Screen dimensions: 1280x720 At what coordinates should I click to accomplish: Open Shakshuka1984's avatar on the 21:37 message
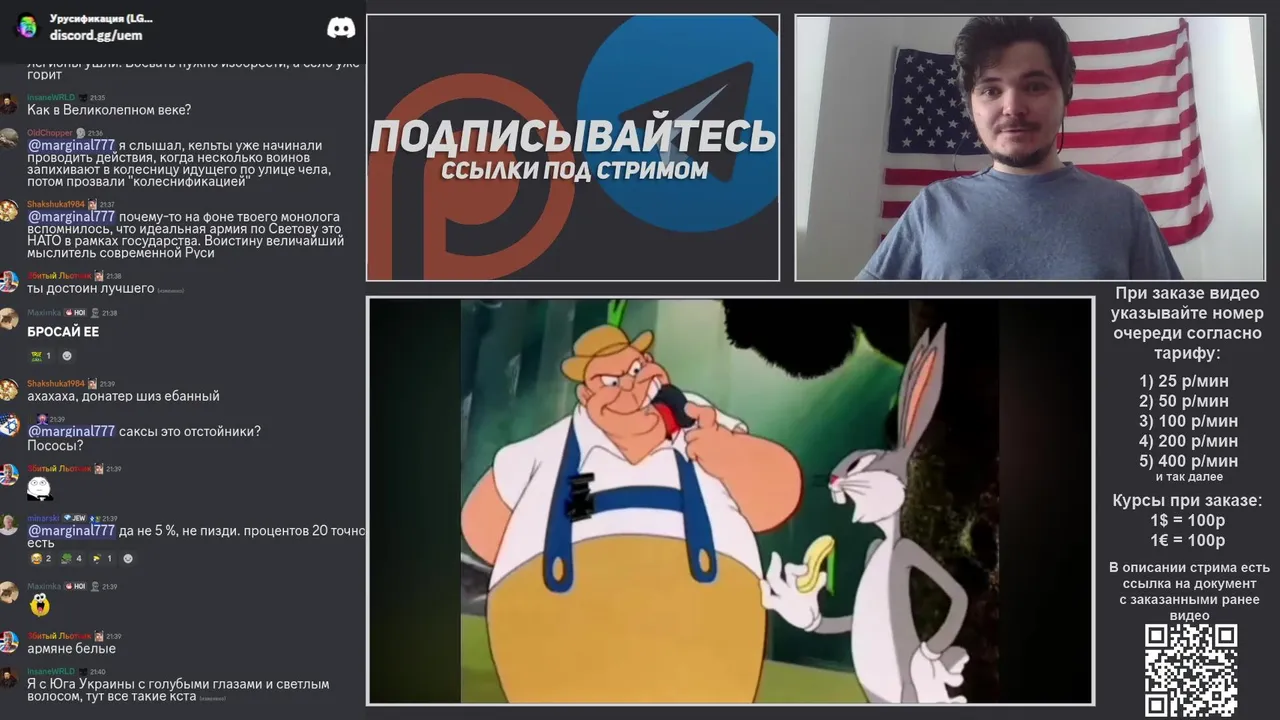click(9, 210)
